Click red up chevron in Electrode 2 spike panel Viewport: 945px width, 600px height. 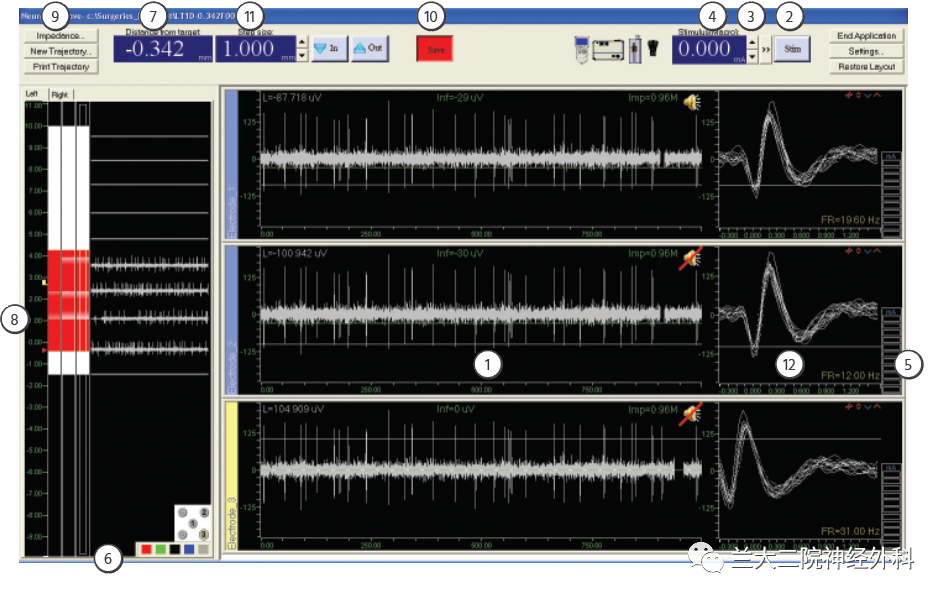pos(877,251)
